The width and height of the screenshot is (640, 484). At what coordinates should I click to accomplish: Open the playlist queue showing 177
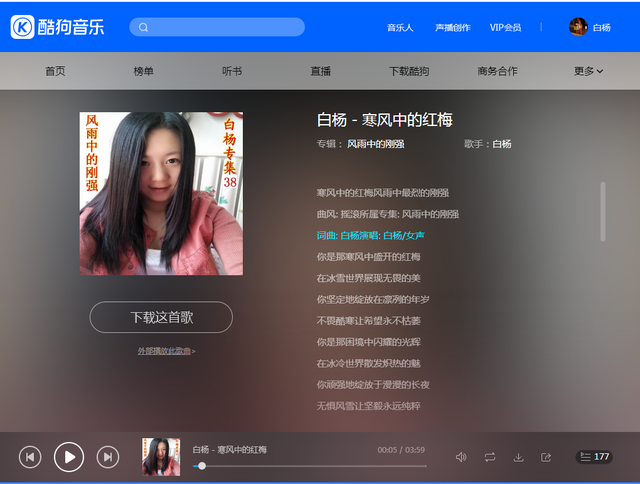[594, 457]
